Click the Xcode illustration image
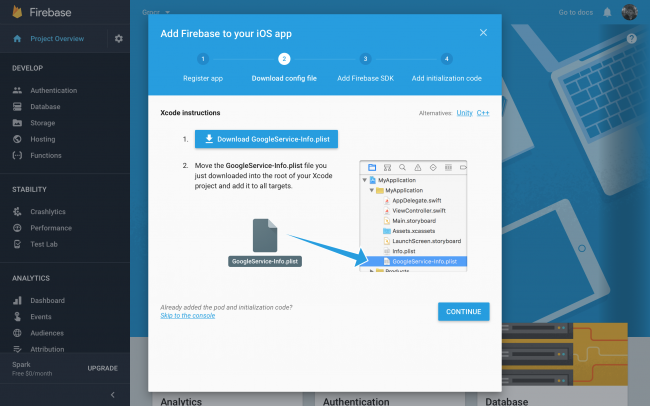This screenshot has height=406, width=650. pyautogui.click(x=413, y=216)
